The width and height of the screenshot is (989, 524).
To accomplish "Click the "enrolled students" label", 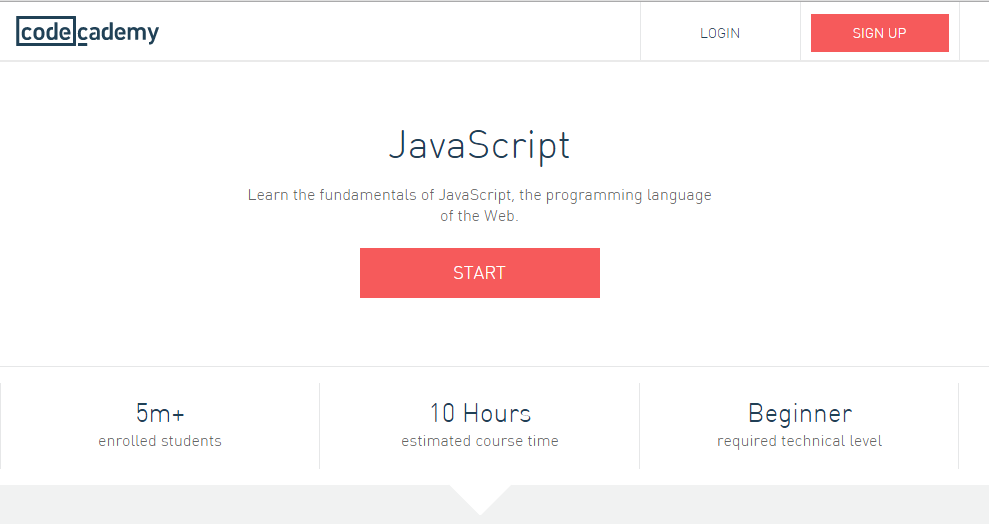I will 160,441.
